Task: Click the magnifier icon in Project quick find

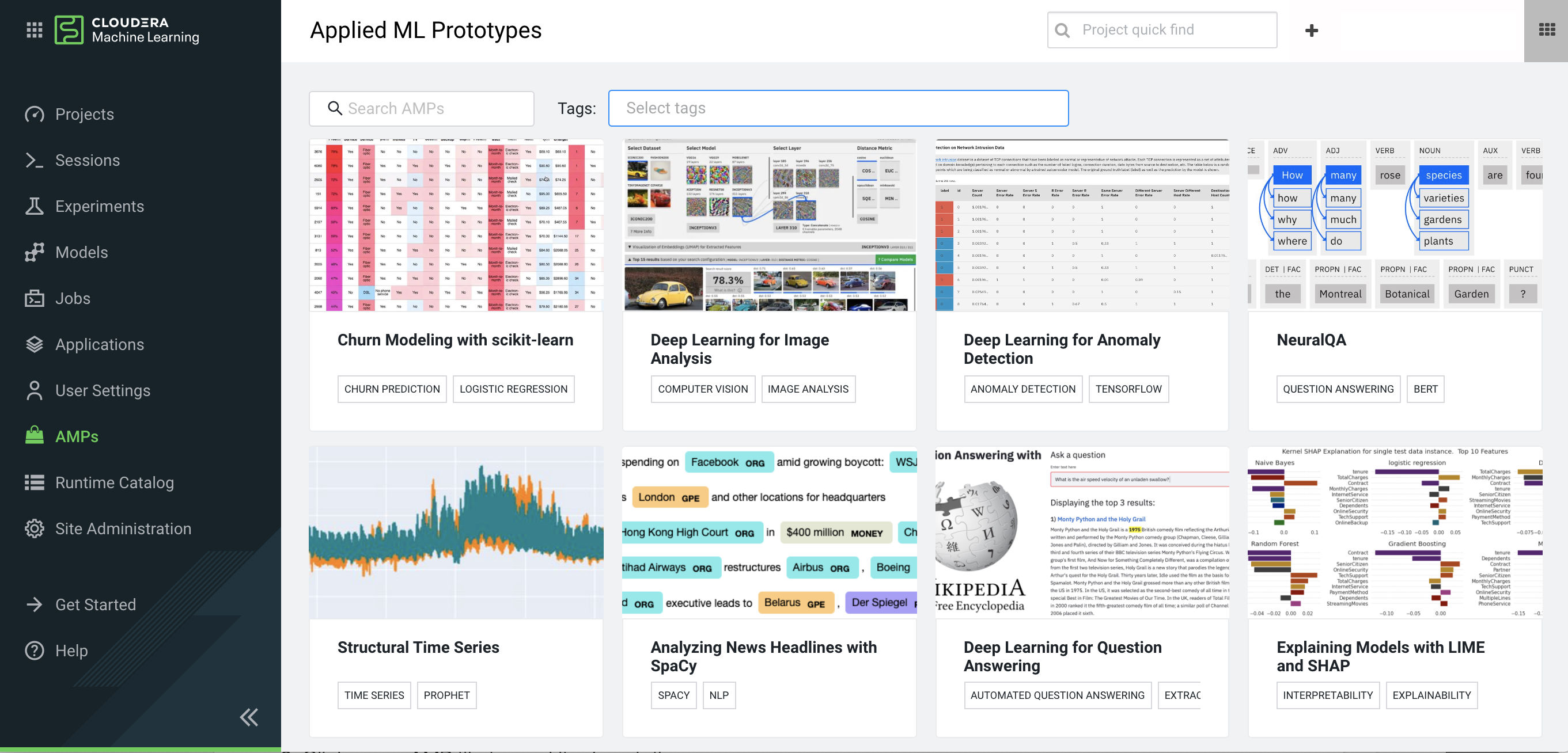Action: [x=1062, y=30]
